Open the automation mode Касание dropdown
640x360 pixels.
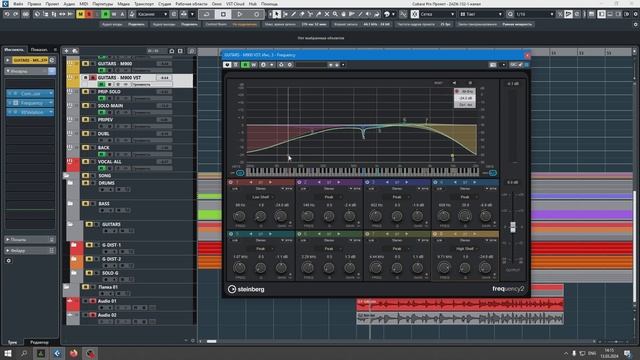point(152,14)
